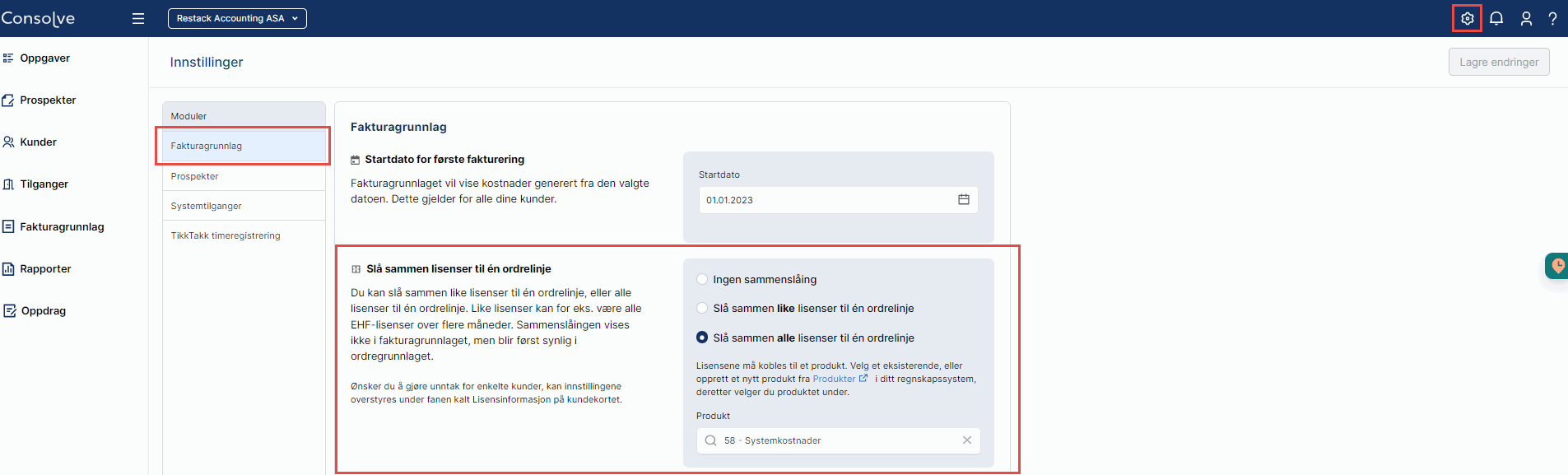Click the 'Lagre endringer' button

click(x=1498, y=62)
